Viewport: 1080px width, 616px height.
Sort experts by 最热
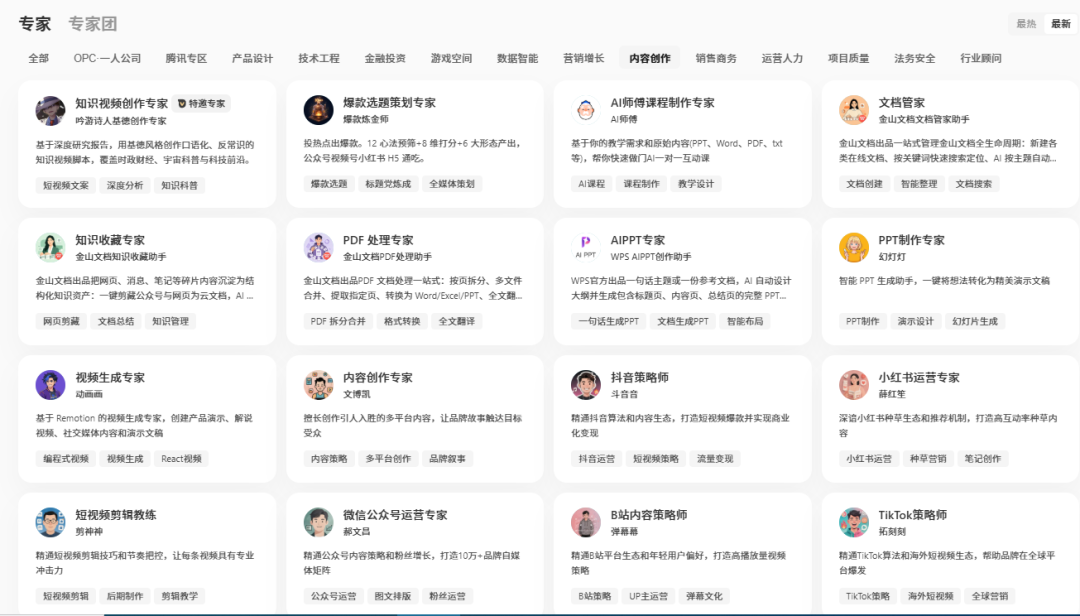click(1026, 23)
